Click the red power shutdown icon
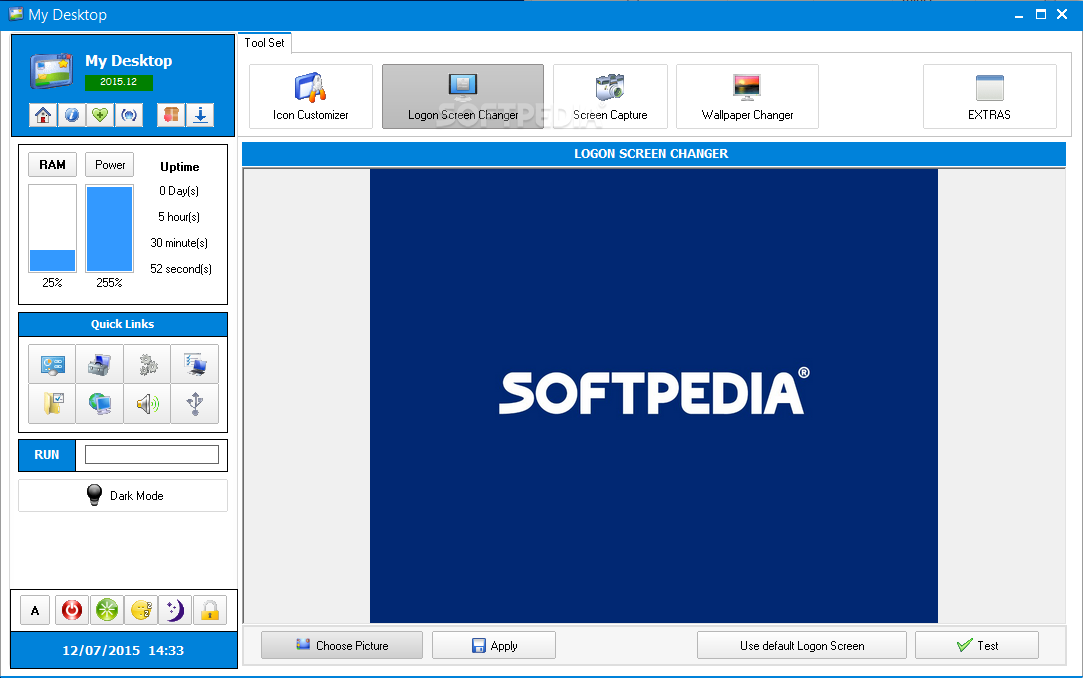This screenshot has width=1083, height=678. (72, 610)
